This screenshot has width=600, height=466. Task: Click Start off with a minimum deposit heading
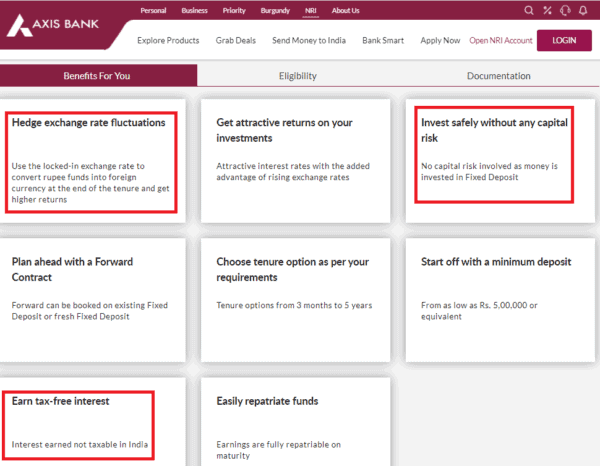496,262
